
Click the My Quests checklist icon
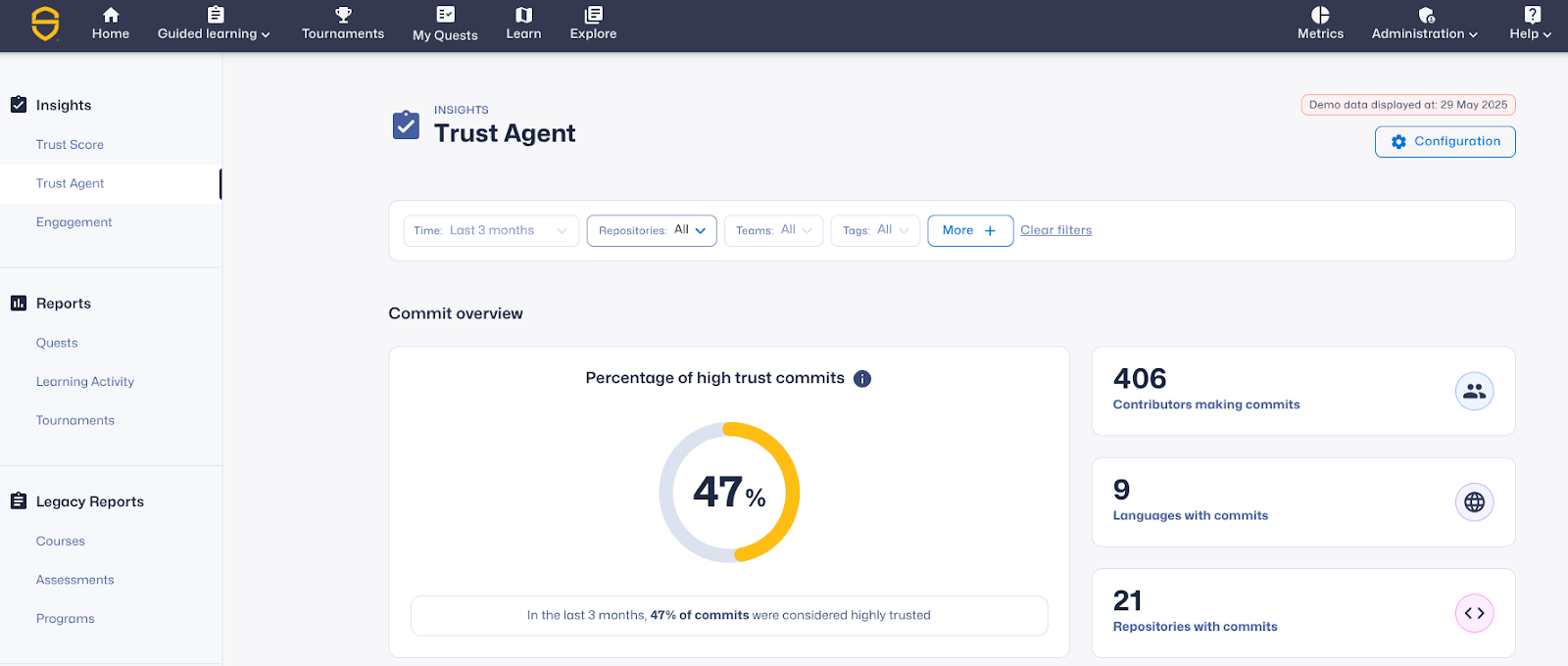445,15
